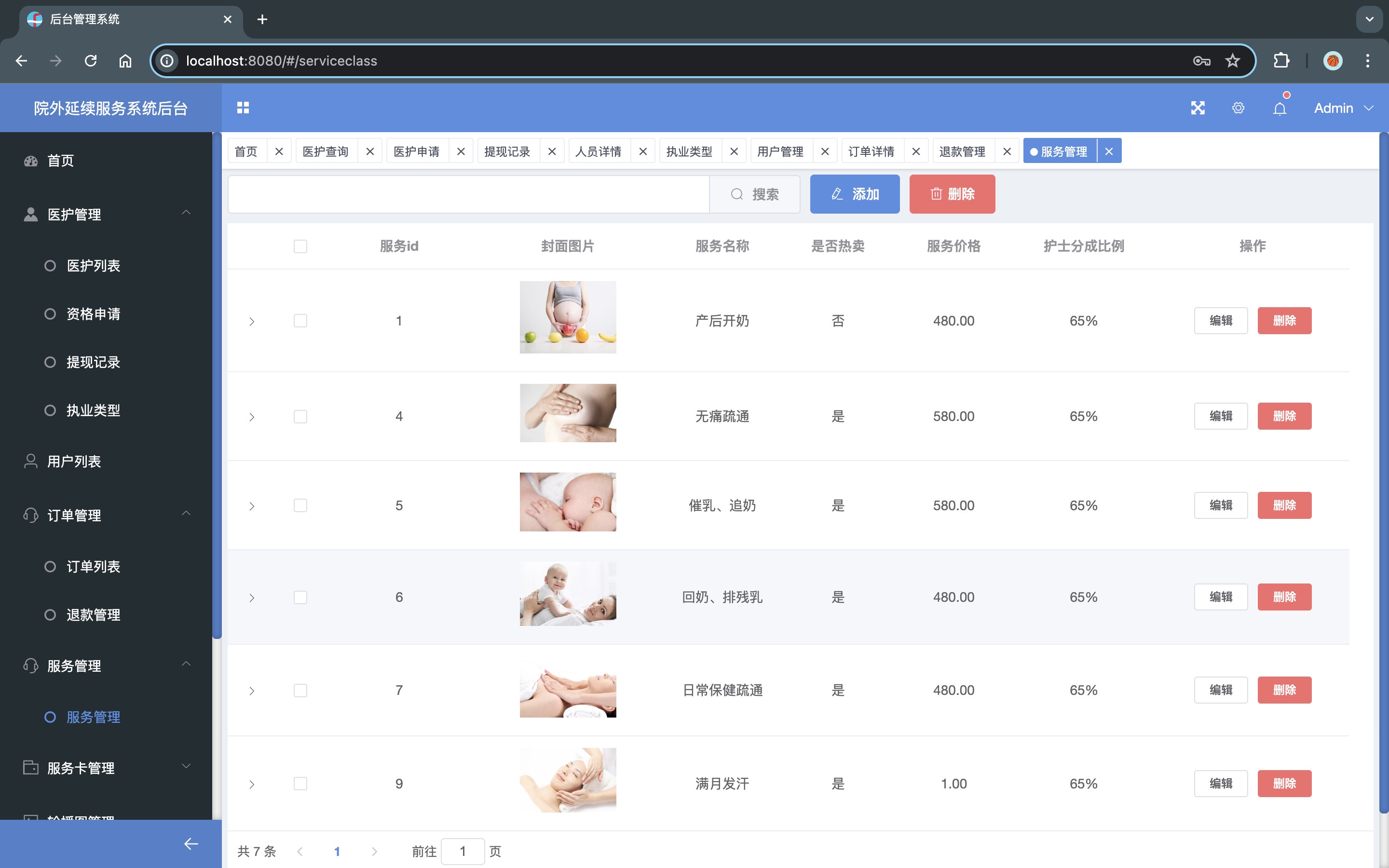1389x868 pixels.
Task: Check the row checkbox for 产后开奶
Action: (x=300, y=320)
